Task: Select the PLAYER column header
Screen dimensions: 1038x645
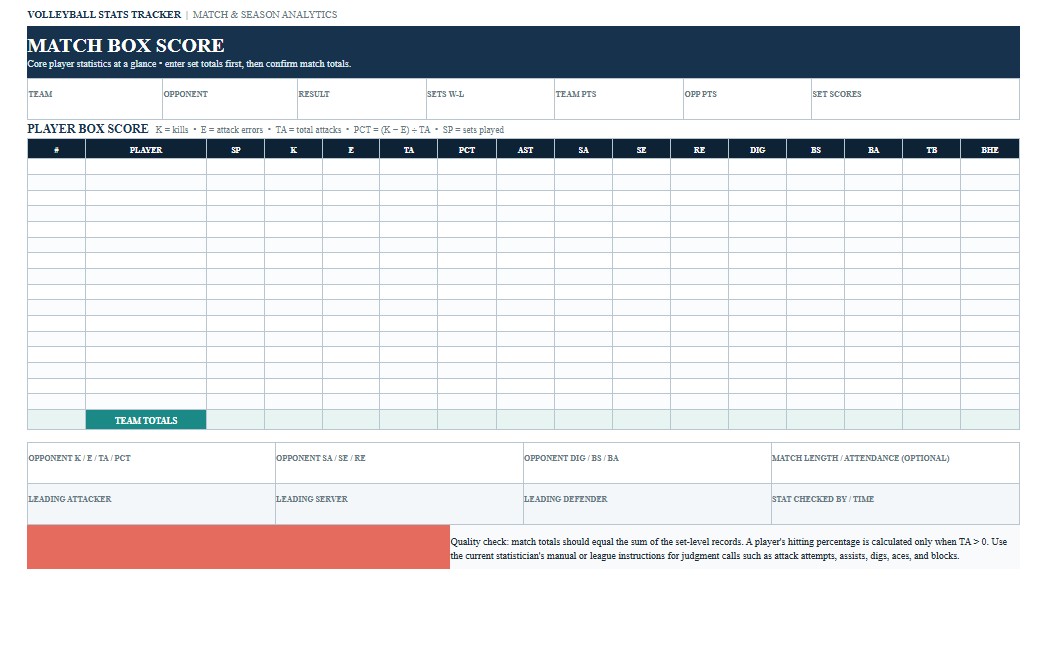Action: pyautogui.click(x=146, y=150)
